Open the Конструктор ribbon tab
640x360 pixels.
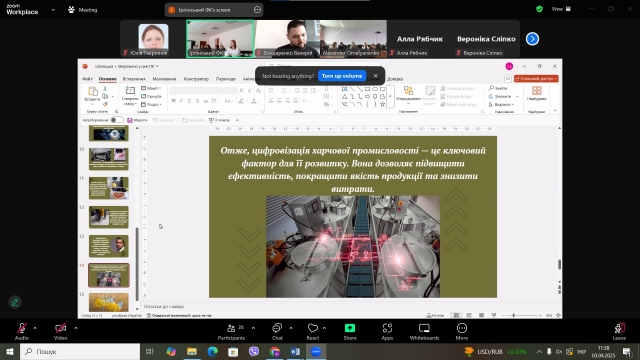click(x=196, y=79)
